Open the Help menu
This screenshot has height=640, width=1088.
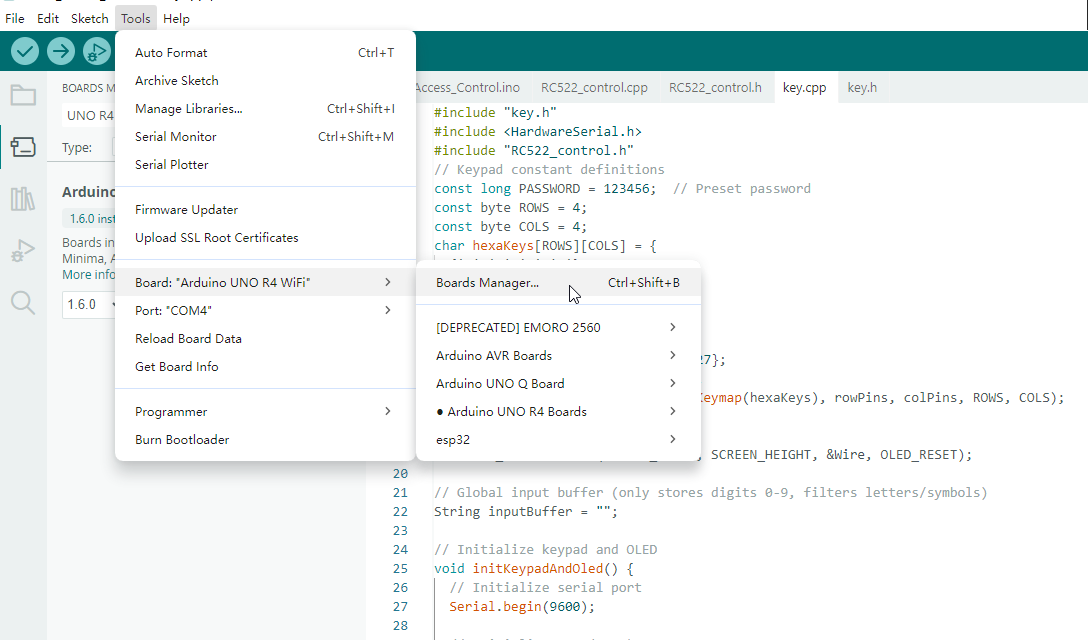pos(176,19)
